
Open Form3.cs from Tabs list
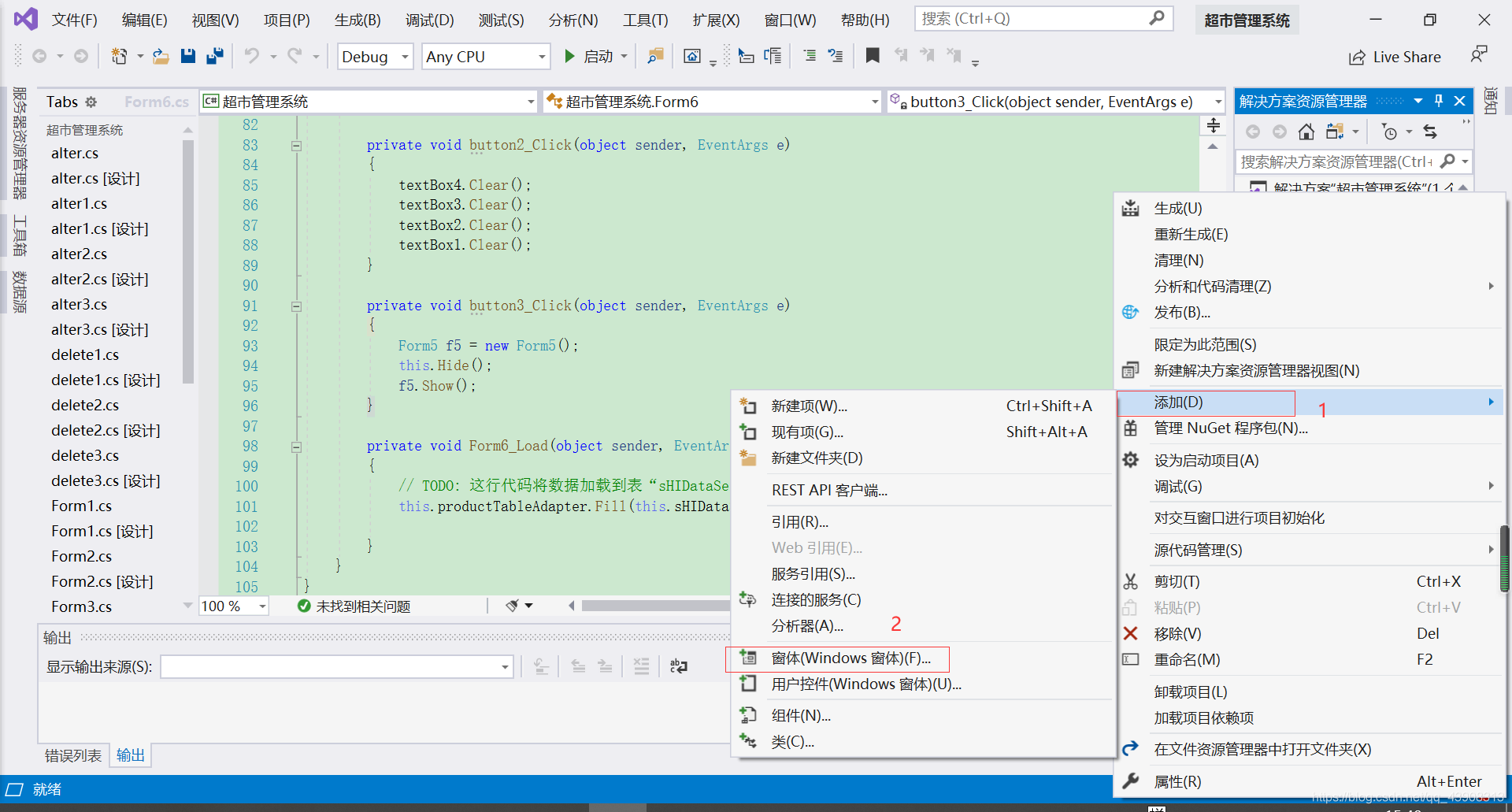82,607
